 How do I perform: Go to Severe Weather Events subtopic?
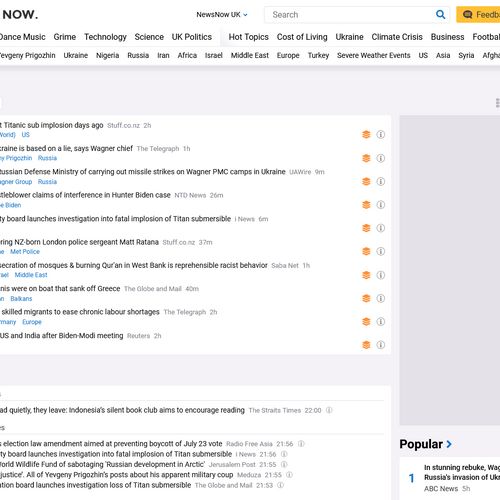(x=373, y=55)
